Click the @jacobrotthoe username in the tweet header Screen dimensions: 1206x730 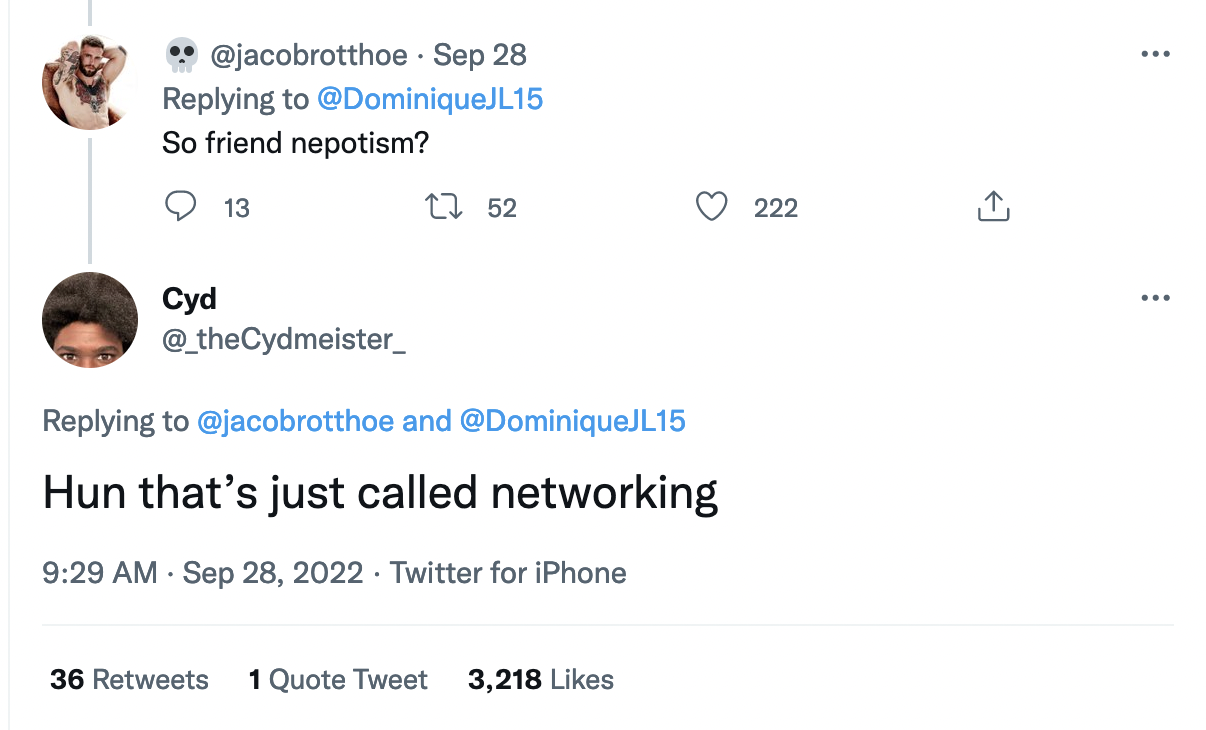[308, 55]
